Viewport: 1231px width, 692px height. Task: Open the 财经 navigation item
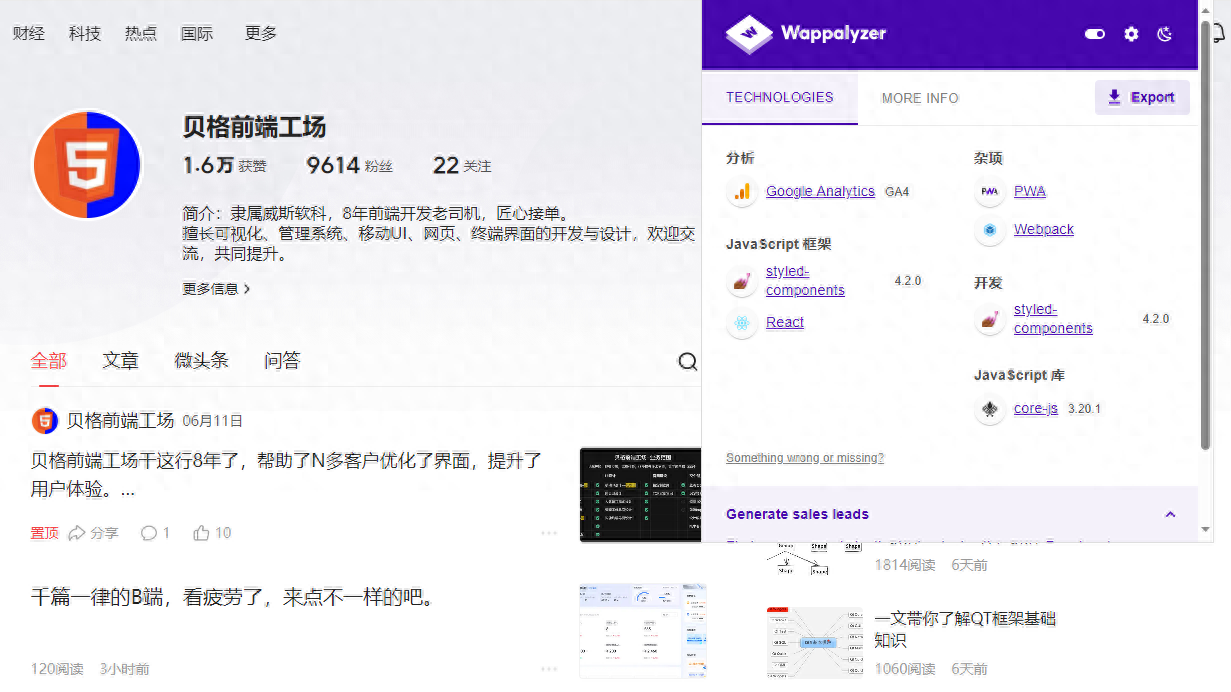click(x=29, y=33)
